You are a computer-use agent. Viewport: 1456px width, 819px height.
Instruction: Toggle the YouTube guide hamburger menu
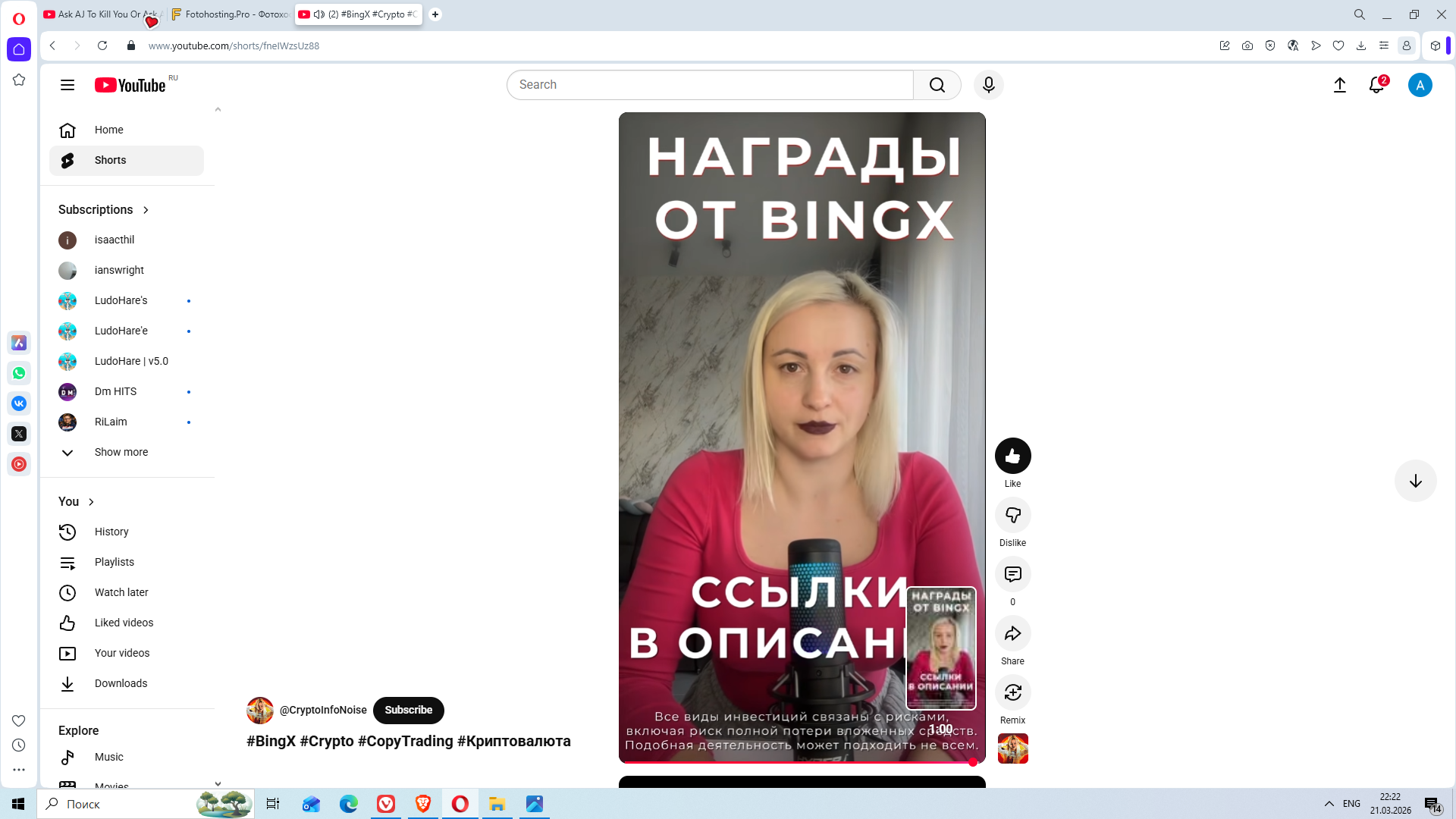[x=67, y=85]
